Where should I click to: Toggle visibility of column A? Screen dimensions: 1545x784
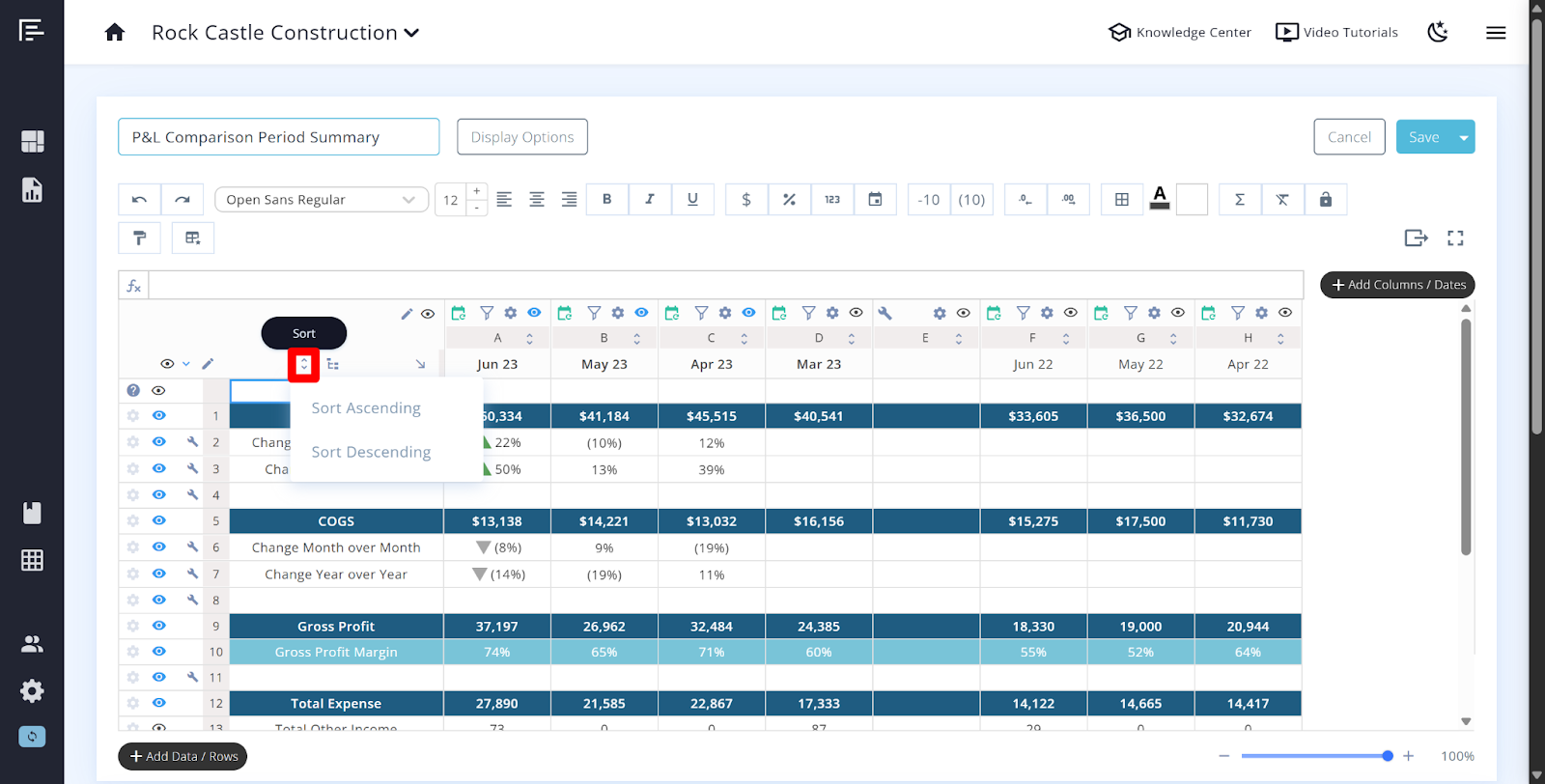(534, 313)
